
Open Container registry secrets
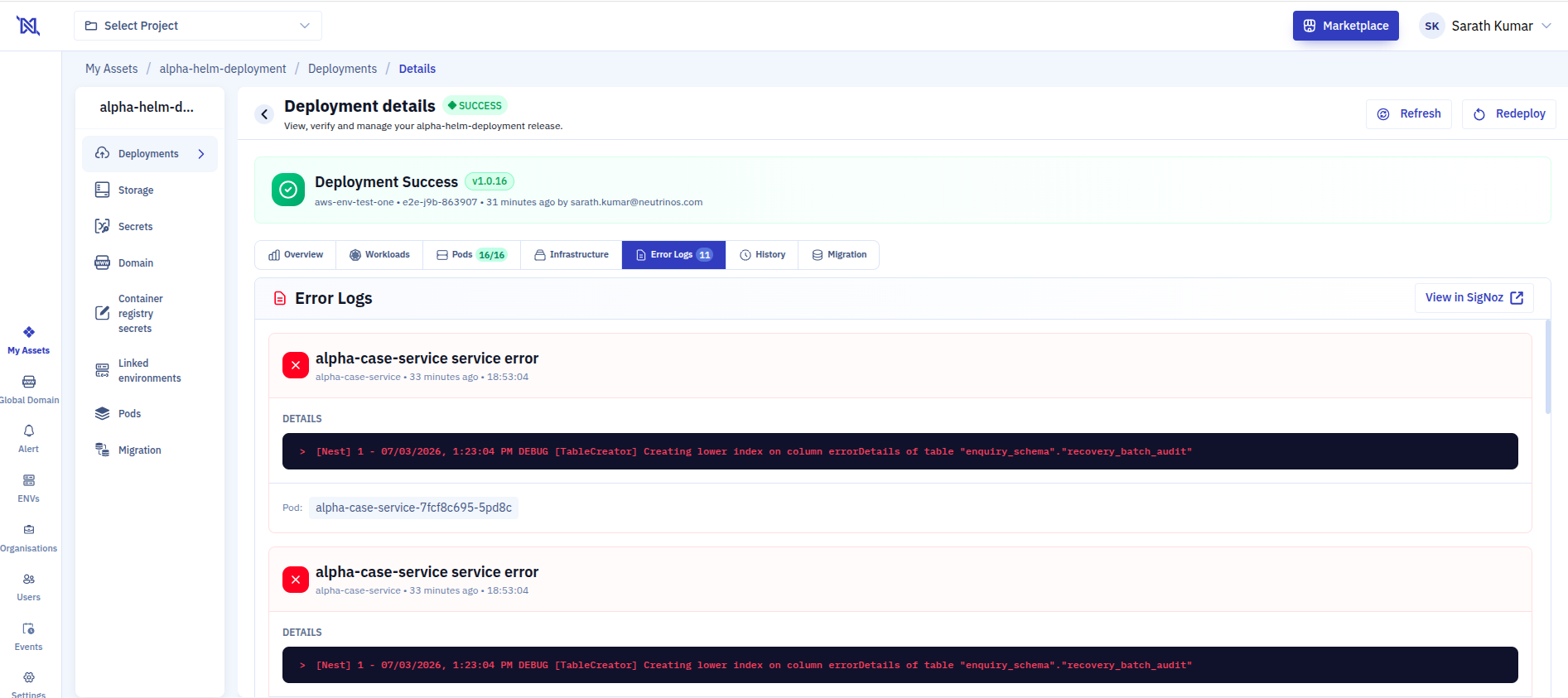150,313
